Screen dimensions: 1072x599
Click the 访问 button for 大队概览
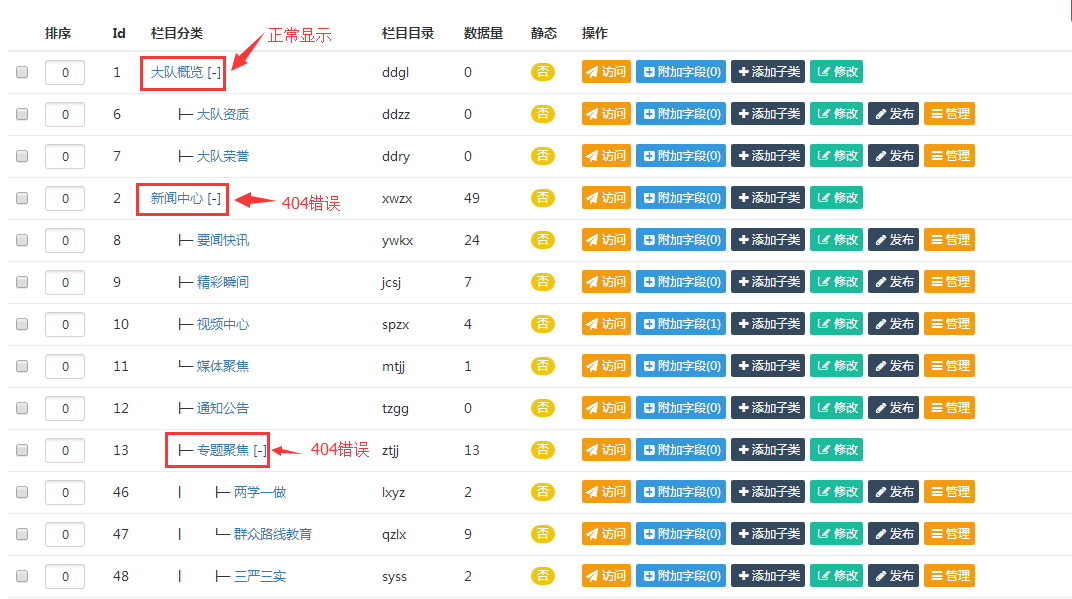pos(606,72)
